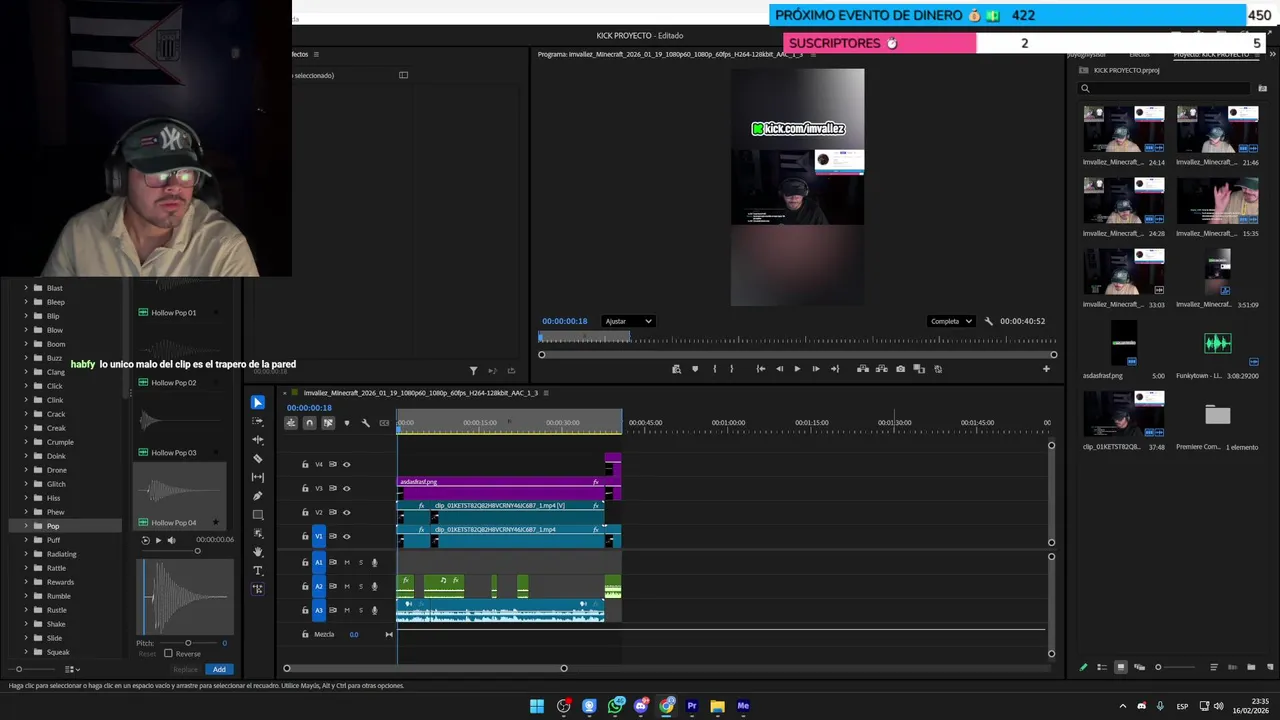This screenshot has height=720, width=1280.
Task: Click the filter funnel icon in effects panel
Action: click(x=473, y=371)
